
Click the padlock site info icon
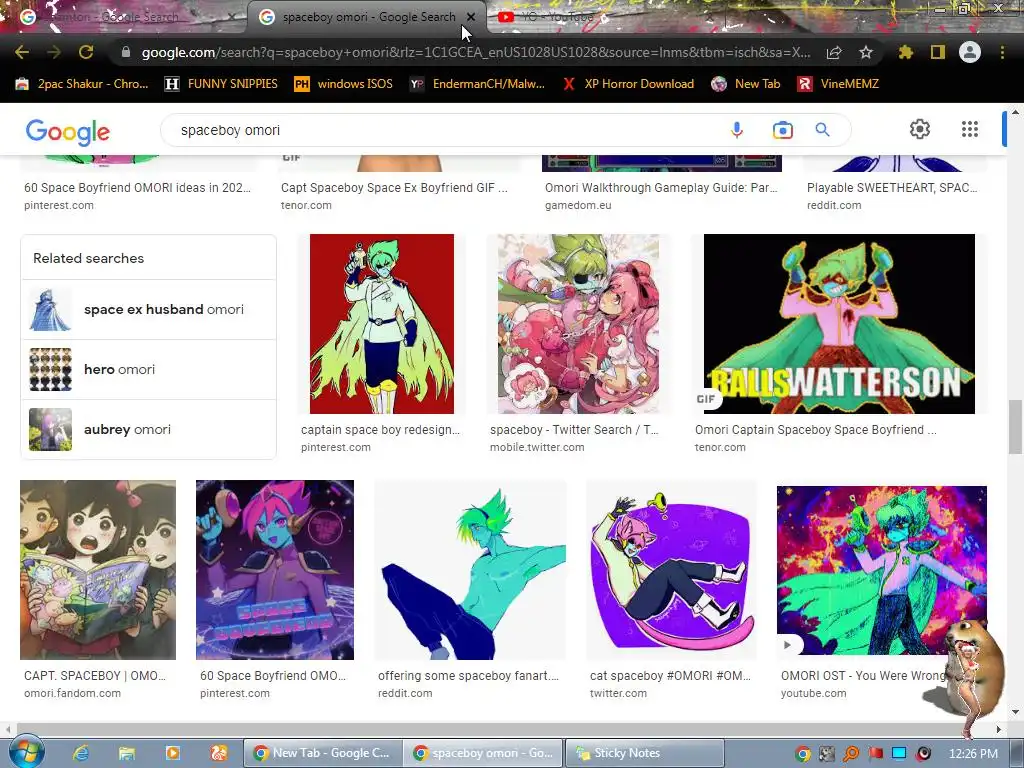126,52
